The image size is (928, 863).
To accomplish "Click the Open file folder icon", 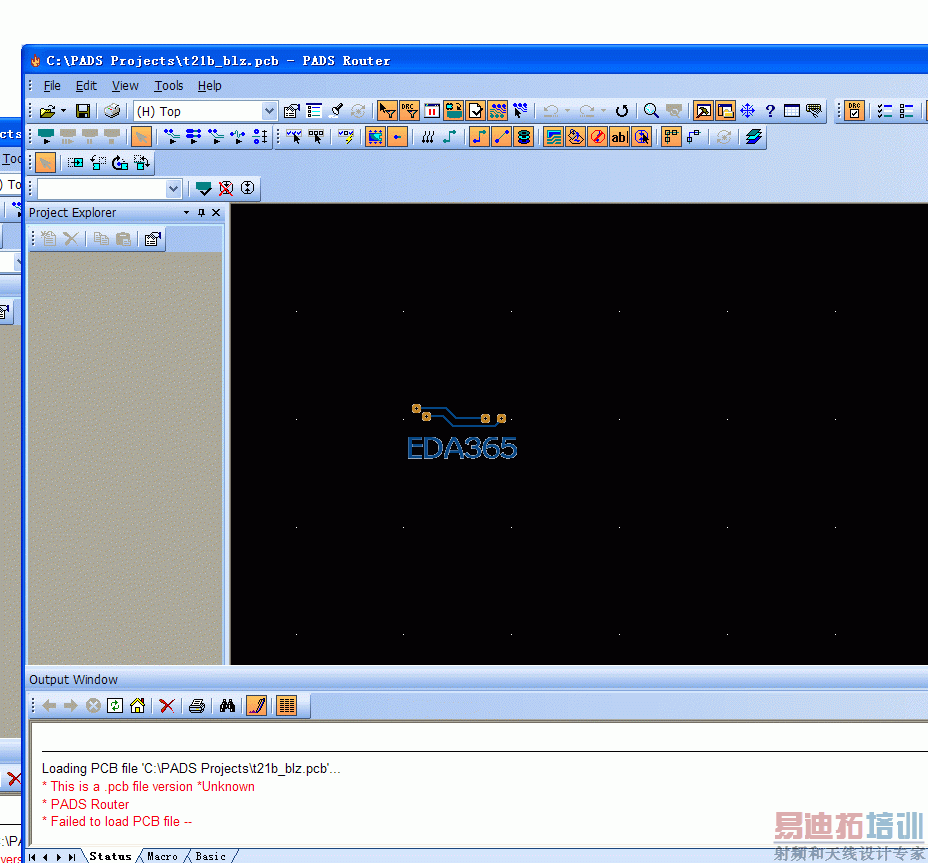I will coord(47,111).
